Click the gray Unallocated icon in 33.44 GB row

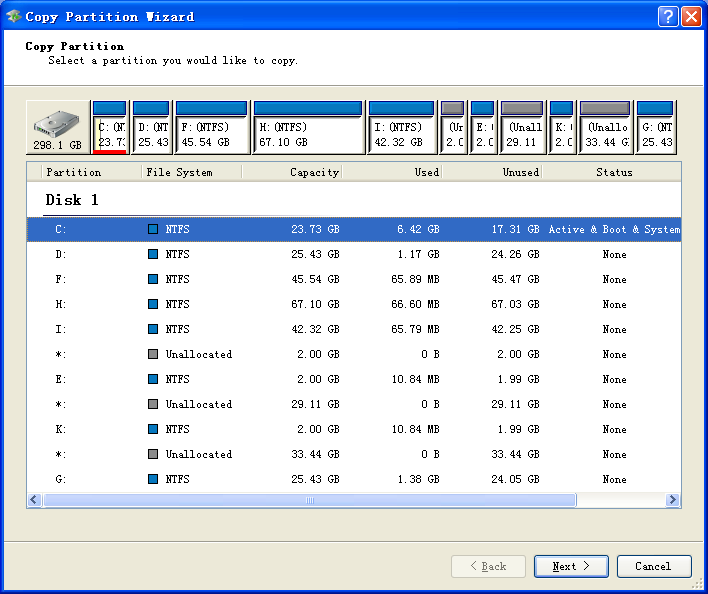tap(153, 454)
